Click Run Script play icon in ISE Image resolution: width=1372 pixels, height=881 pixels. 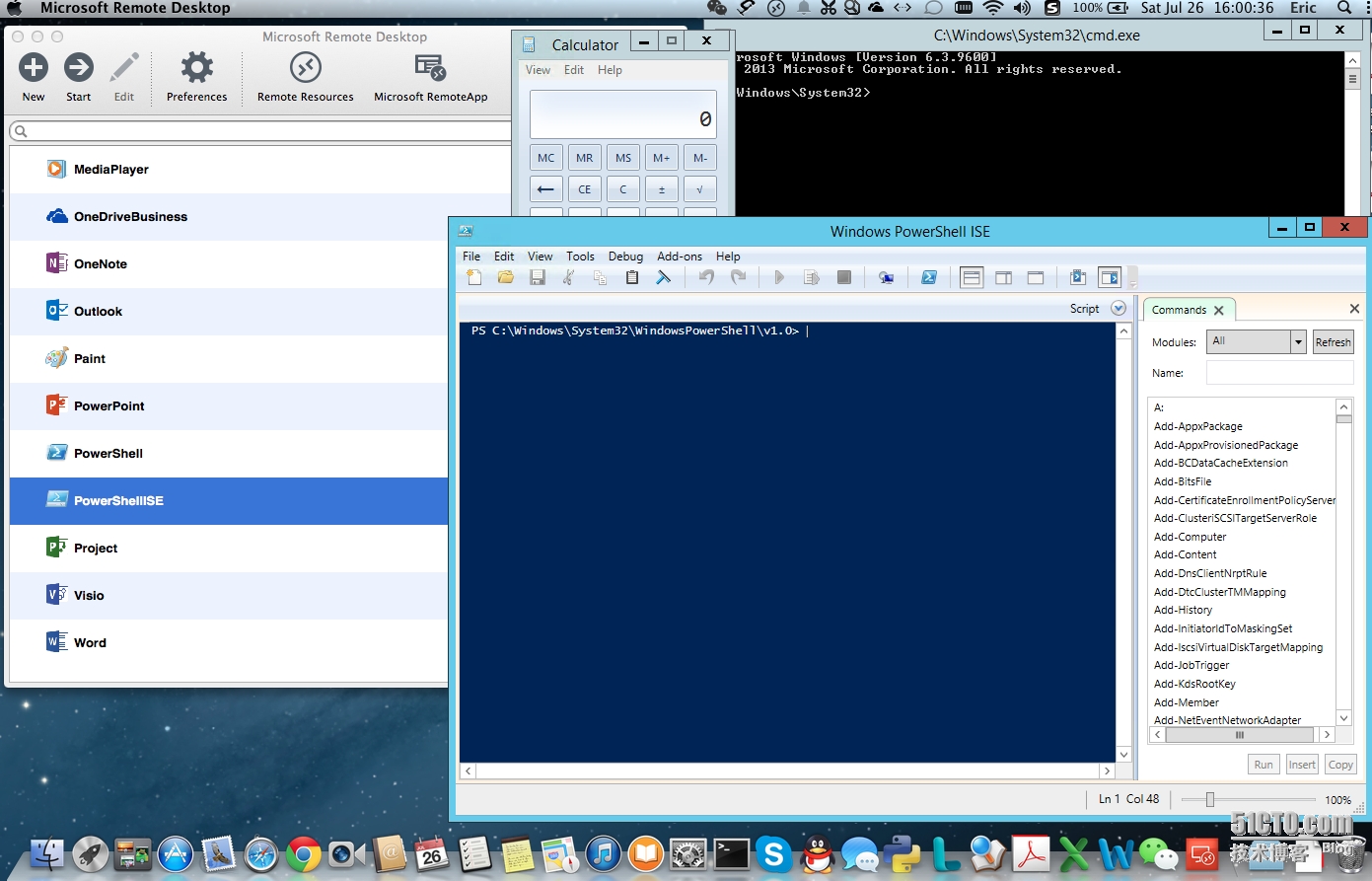pyautogui.click(x=779, y=278)
